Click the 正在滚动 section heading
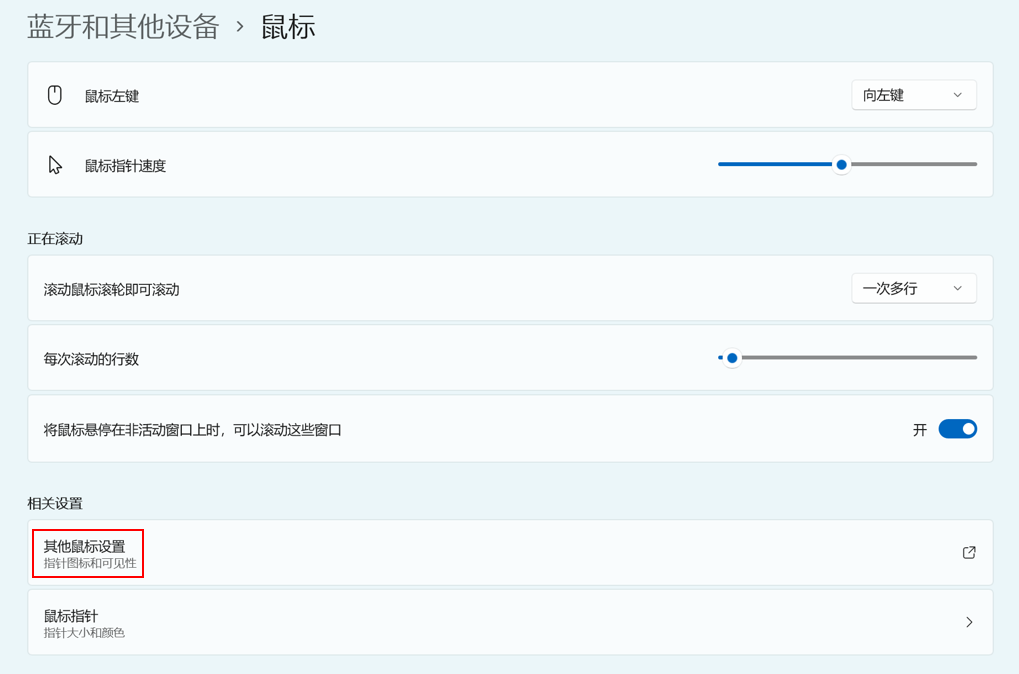The width and height of the screenshot is (1019, 674). (x=55, y=239)
